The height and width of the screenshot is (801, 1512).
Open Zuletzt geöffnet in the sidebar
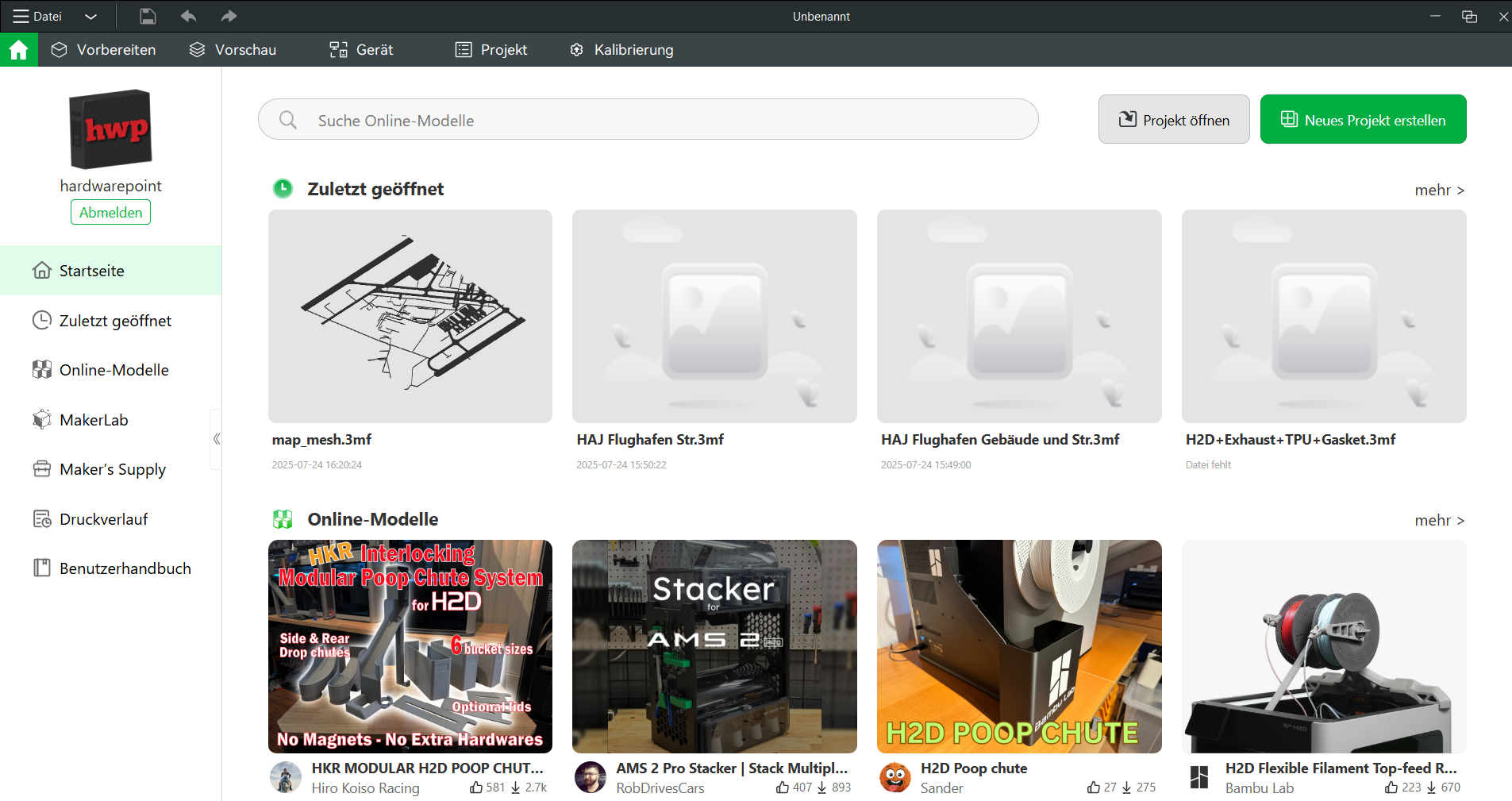coord(110,321)
